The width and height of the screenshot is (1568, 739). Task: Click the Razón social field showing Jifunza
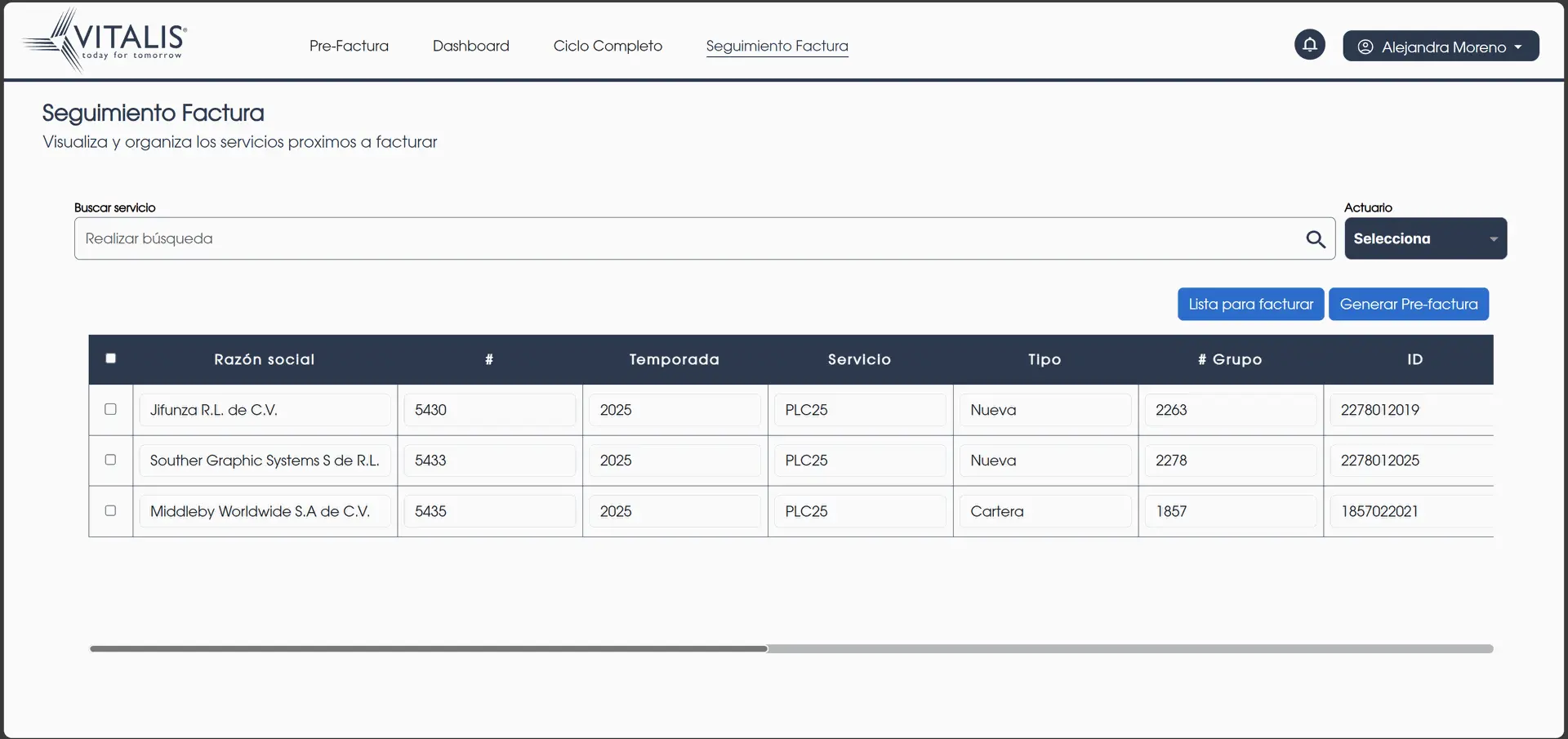pyautogui.click(x=265, y=410)
